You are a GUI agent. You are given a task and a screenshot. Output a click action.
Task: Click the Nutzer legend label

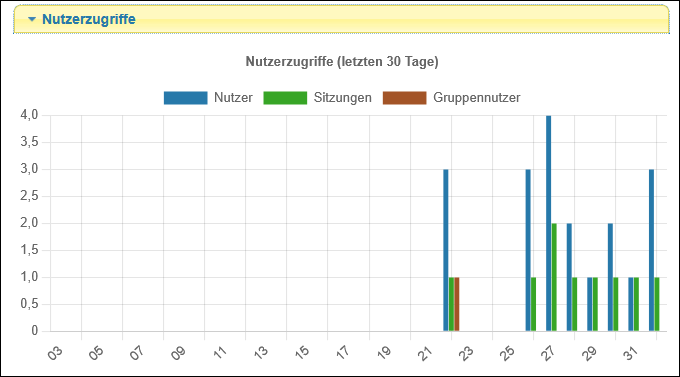coord(233,98)
